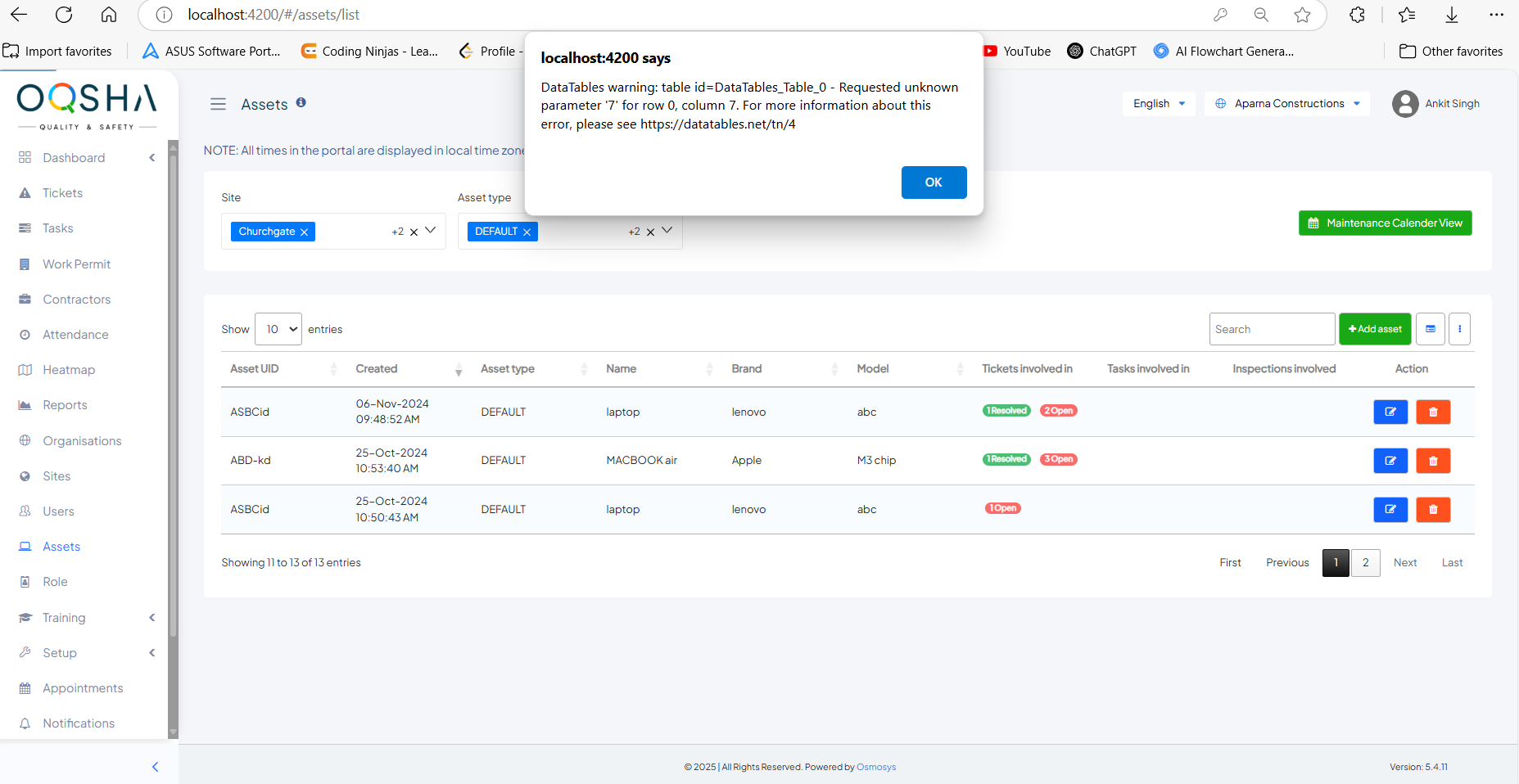Click the info icon next to Assets title

[301, 102]
